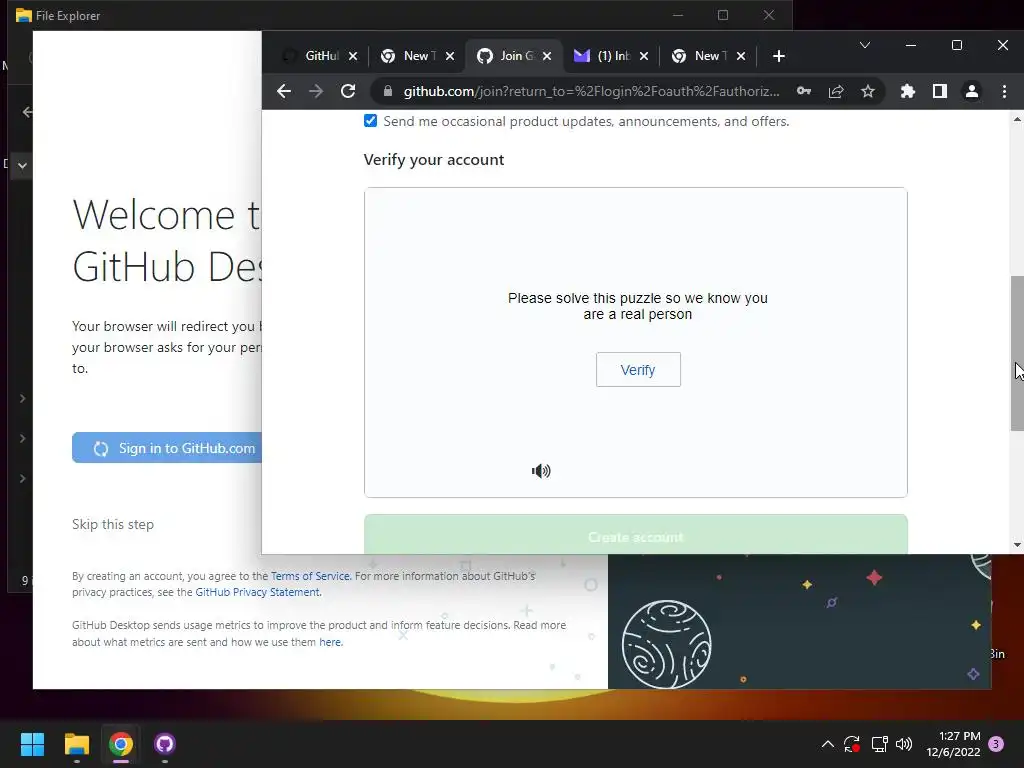Play the audio challenge speaker icon
This screenshot has height=768, width=1024.
541,471
